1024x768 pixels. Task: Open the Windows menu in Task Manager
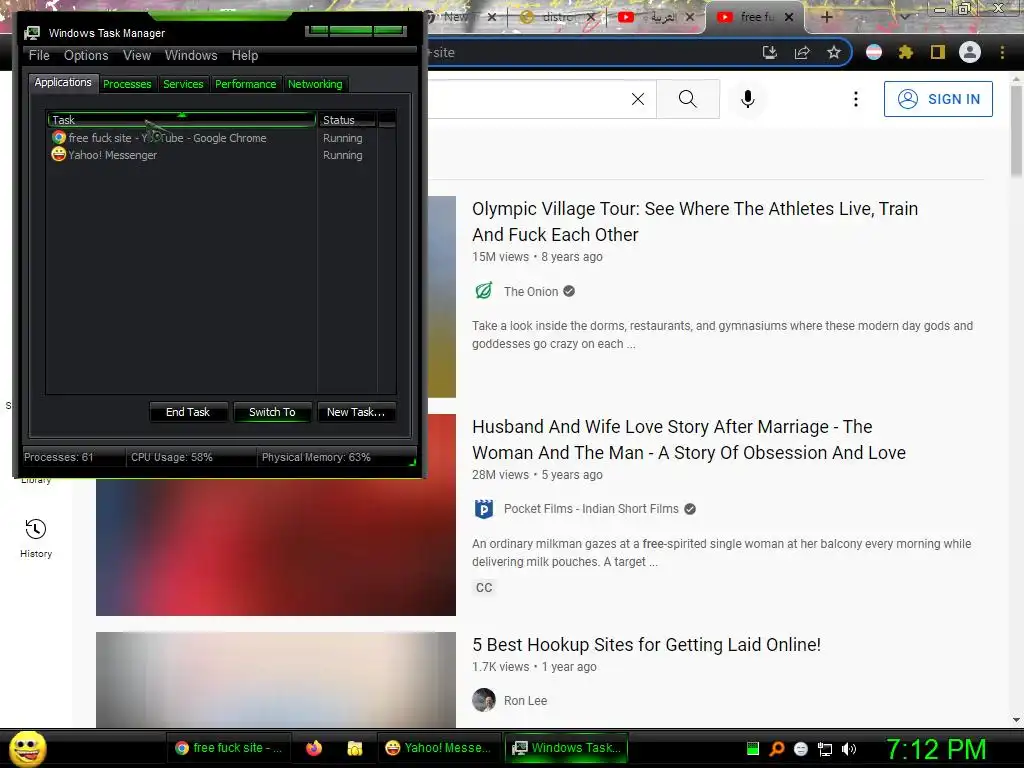coord(191,56)
